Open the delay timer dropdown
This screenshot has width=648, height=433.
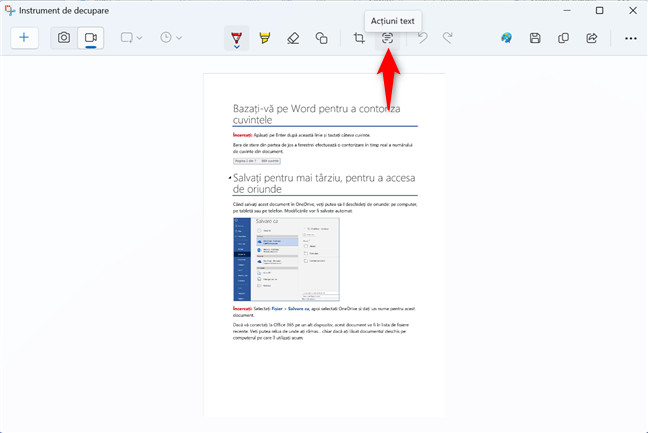pos(171,38)
